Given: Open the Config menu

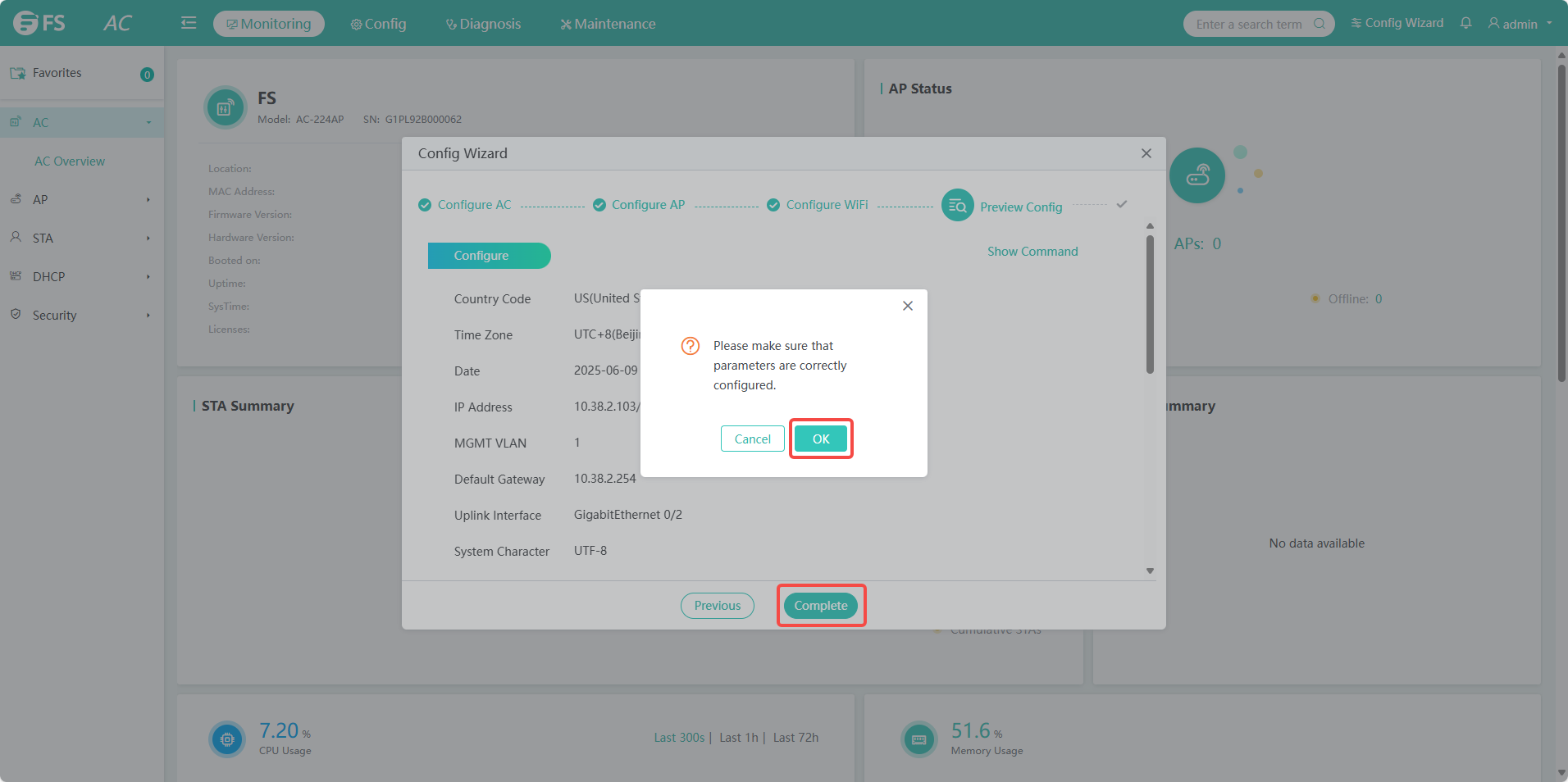Looking at the screenshot, I should [378, 24].
